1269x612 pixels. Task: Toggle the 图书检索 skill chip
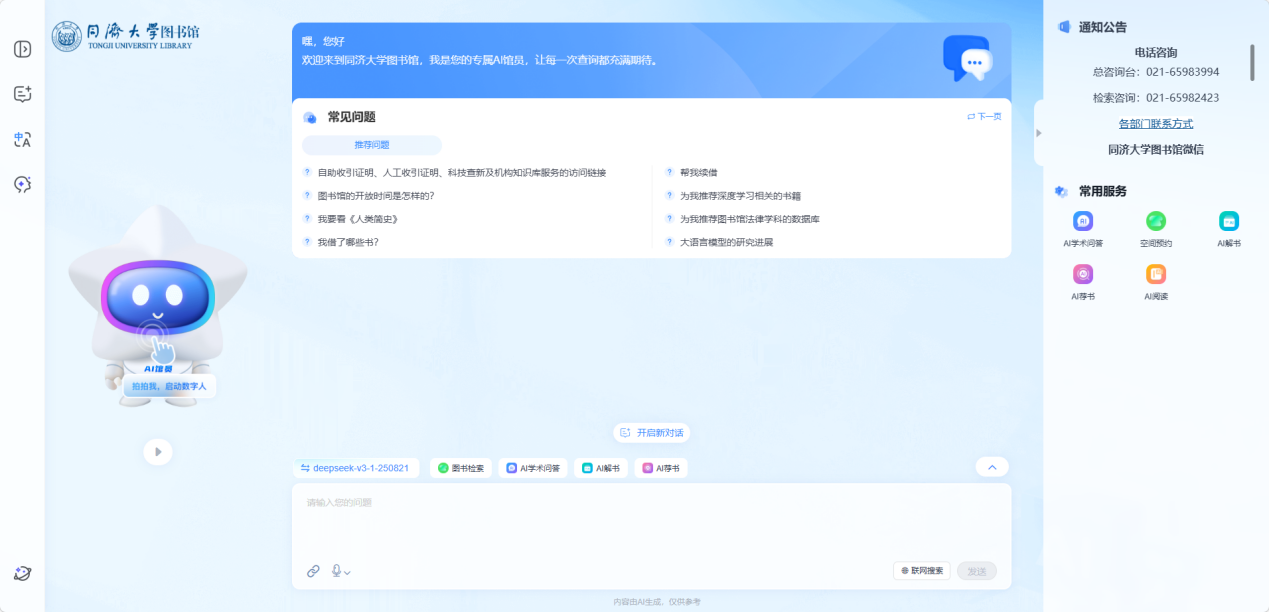(461, 467)
